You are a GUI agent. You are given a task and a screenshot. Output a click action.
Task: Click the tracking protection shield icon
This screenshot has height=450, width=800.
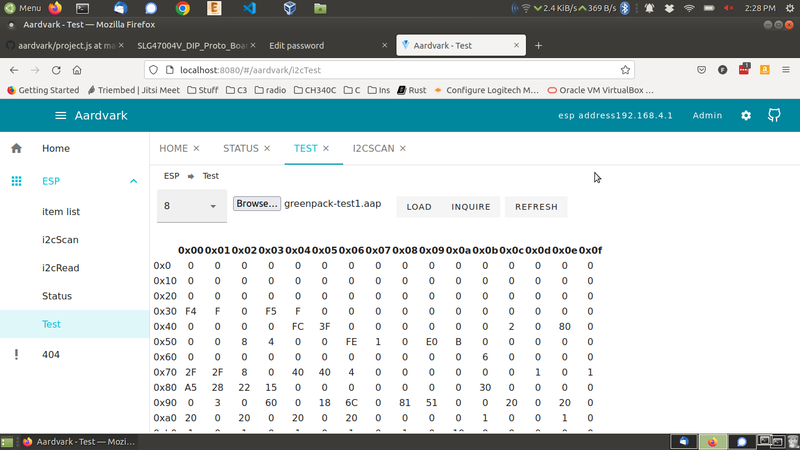coord(154,70)
